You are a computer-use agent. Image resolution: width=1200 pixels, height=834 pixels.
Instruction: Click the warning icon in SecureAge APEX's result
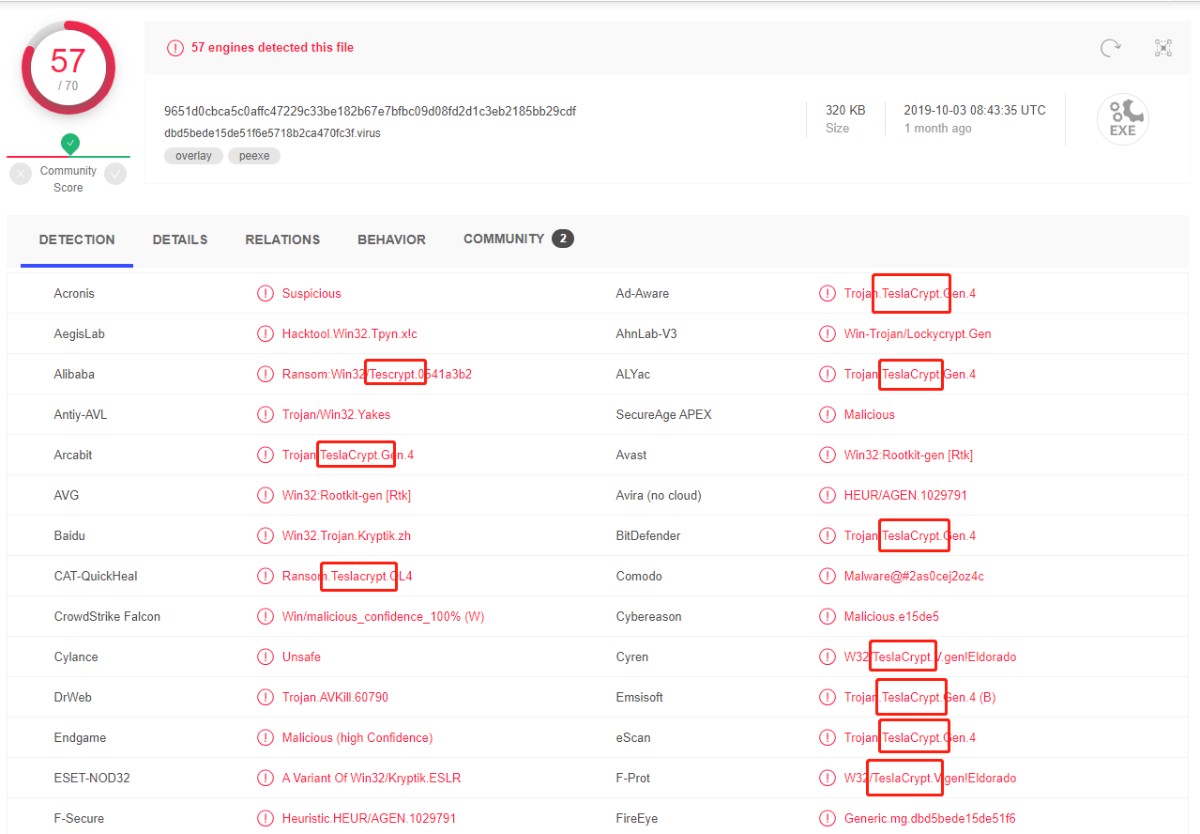[x=827, y=415]
